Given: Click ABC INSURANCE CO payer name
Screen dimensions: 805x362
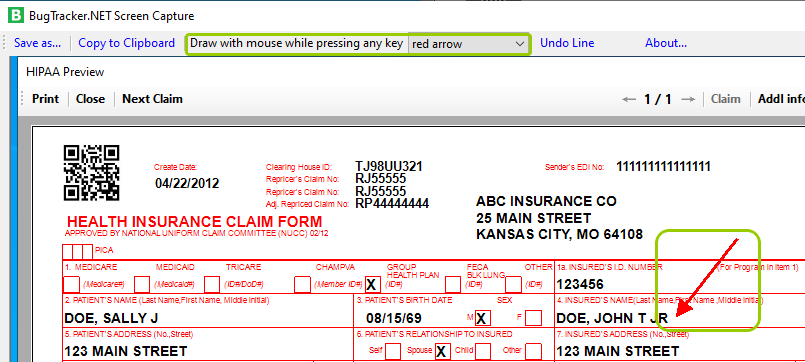Looking at the screenshot, I should pyautogui.click(x=546, y=201).
